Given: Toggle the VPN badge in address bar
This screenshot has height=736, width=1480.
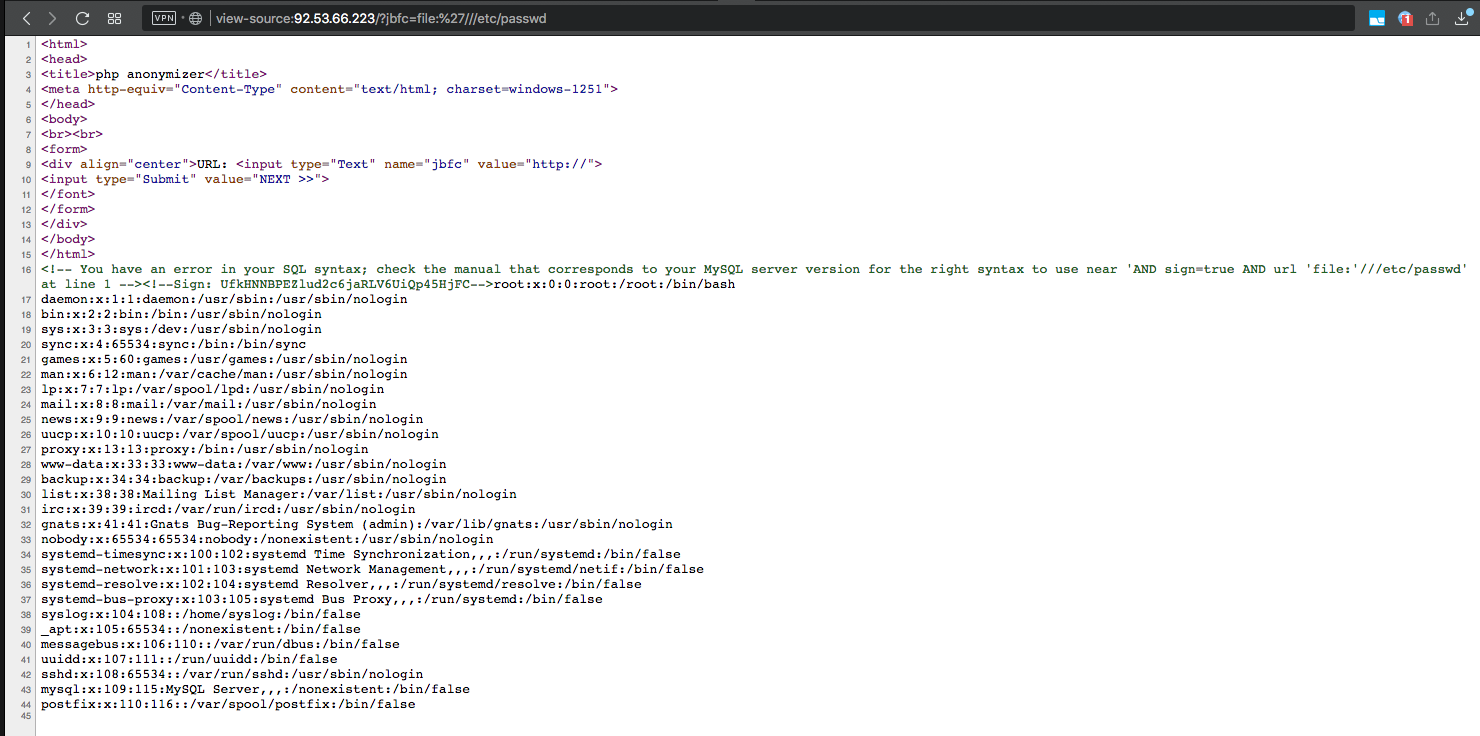Looking at the screenshot, I should [x=164, y=18].
